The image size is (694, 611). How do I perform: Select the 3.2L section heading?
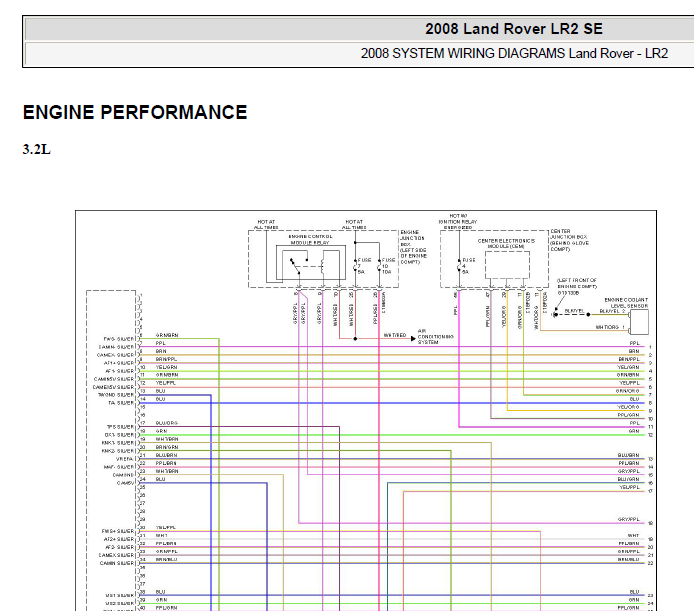tap(37, 149)
